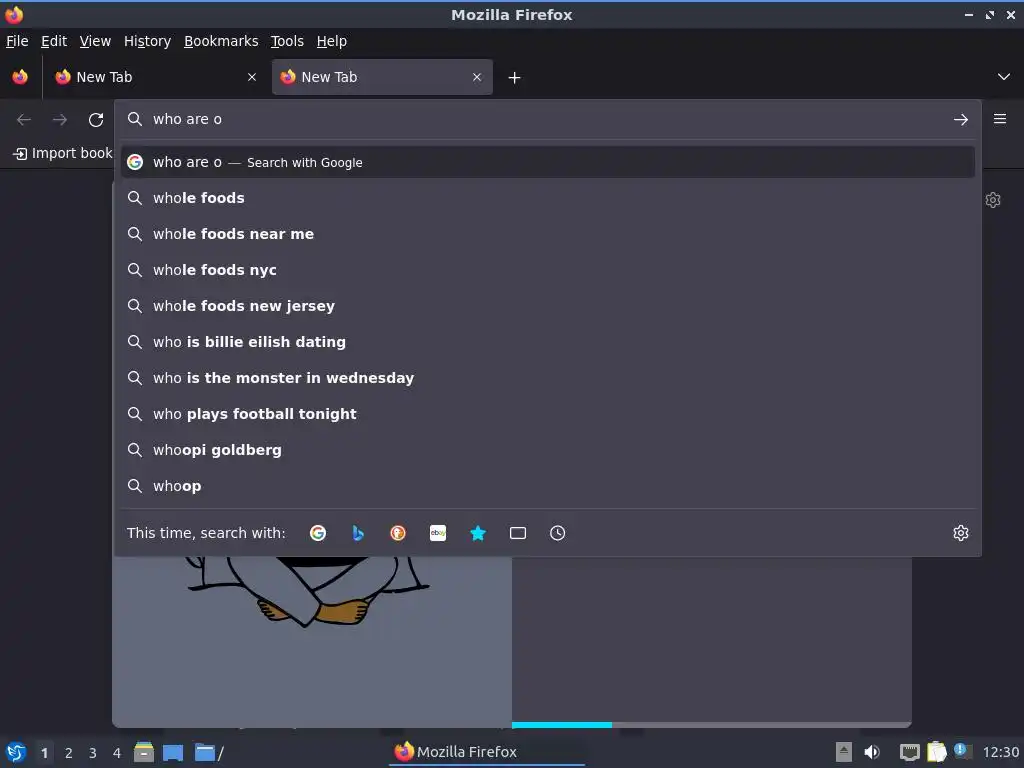Choose 'who is billie eilish dating'
Image resolution: width=1024 pixels, height=768 pixels.
click(548, 342)
